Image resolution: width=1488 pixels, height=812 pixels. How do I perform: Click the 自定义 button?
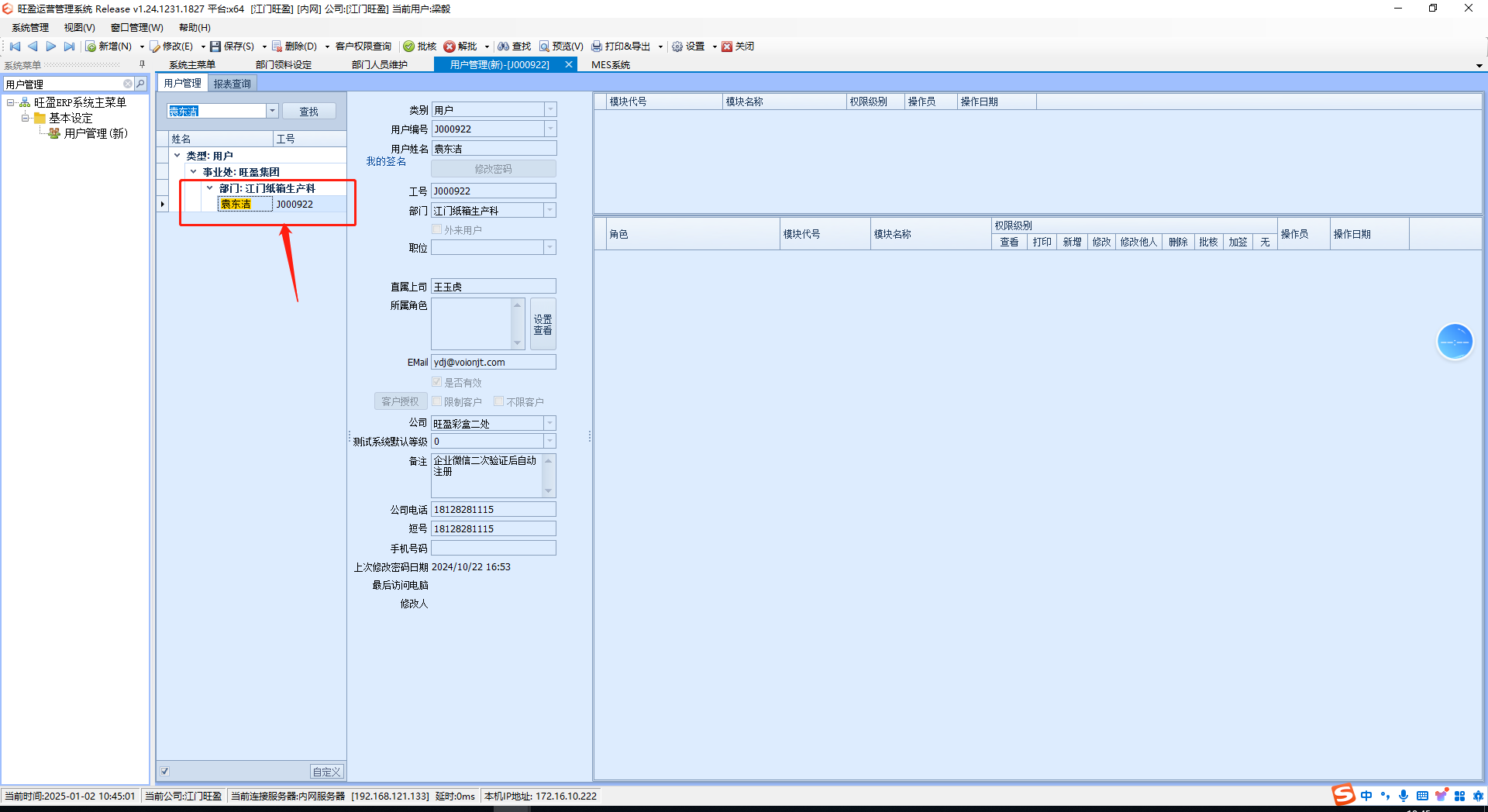(x=326, y=772)
